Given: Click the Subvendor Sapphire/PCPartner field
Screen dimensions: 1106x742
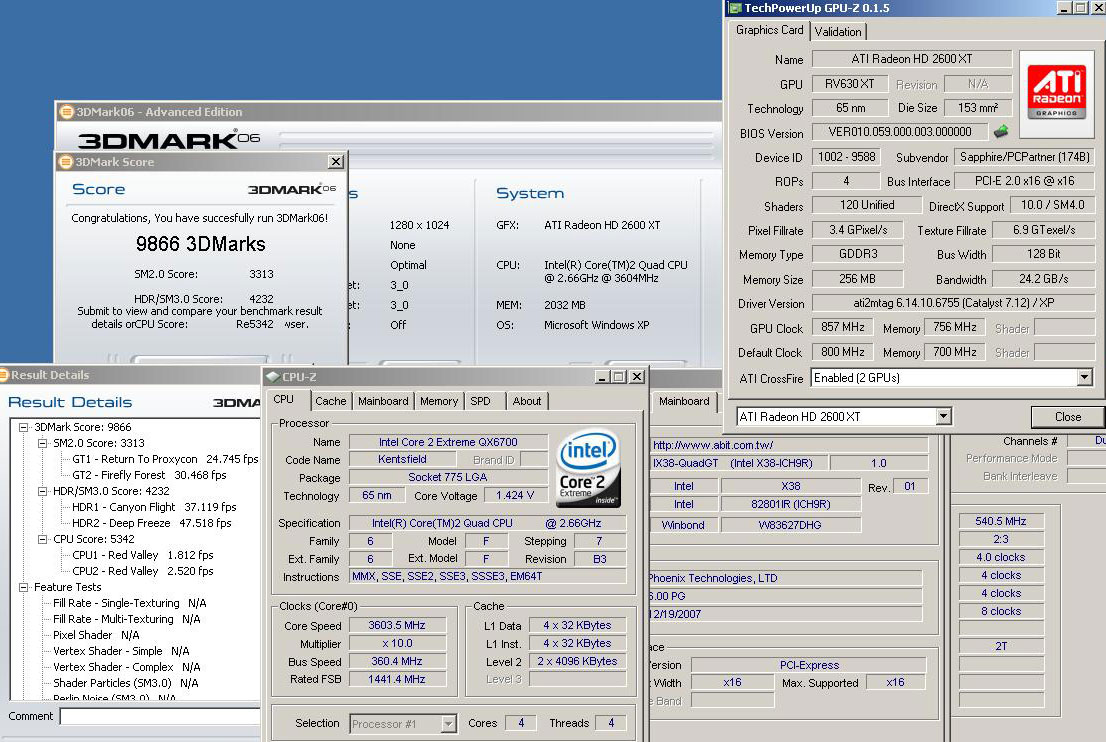Looking at the screenshot, I should tap(1025, 157).
